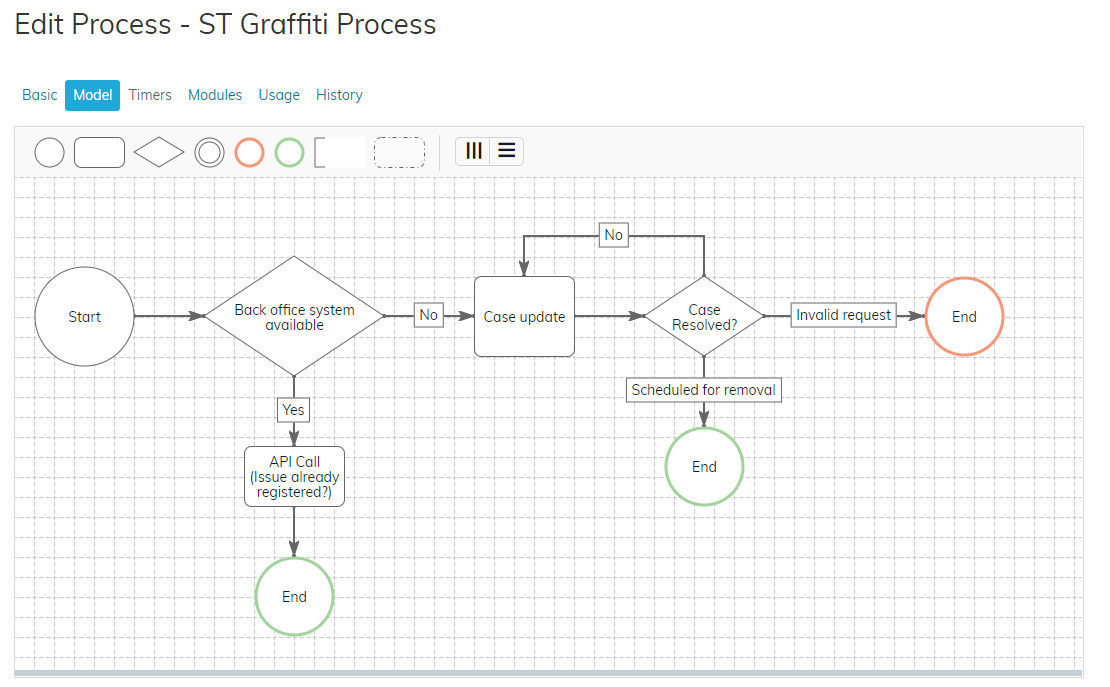Switch to the Timers tab

[150, 95]
